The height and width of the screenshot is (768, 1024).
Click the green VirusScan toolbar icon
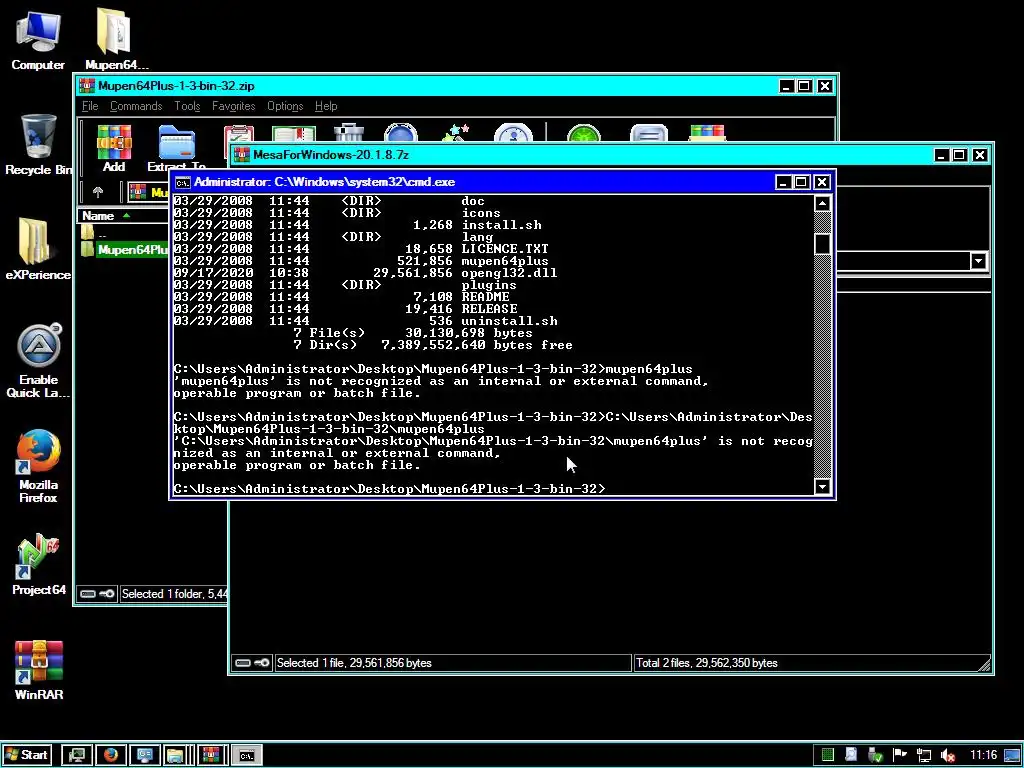pyautogui.click(x=583, y=133)
